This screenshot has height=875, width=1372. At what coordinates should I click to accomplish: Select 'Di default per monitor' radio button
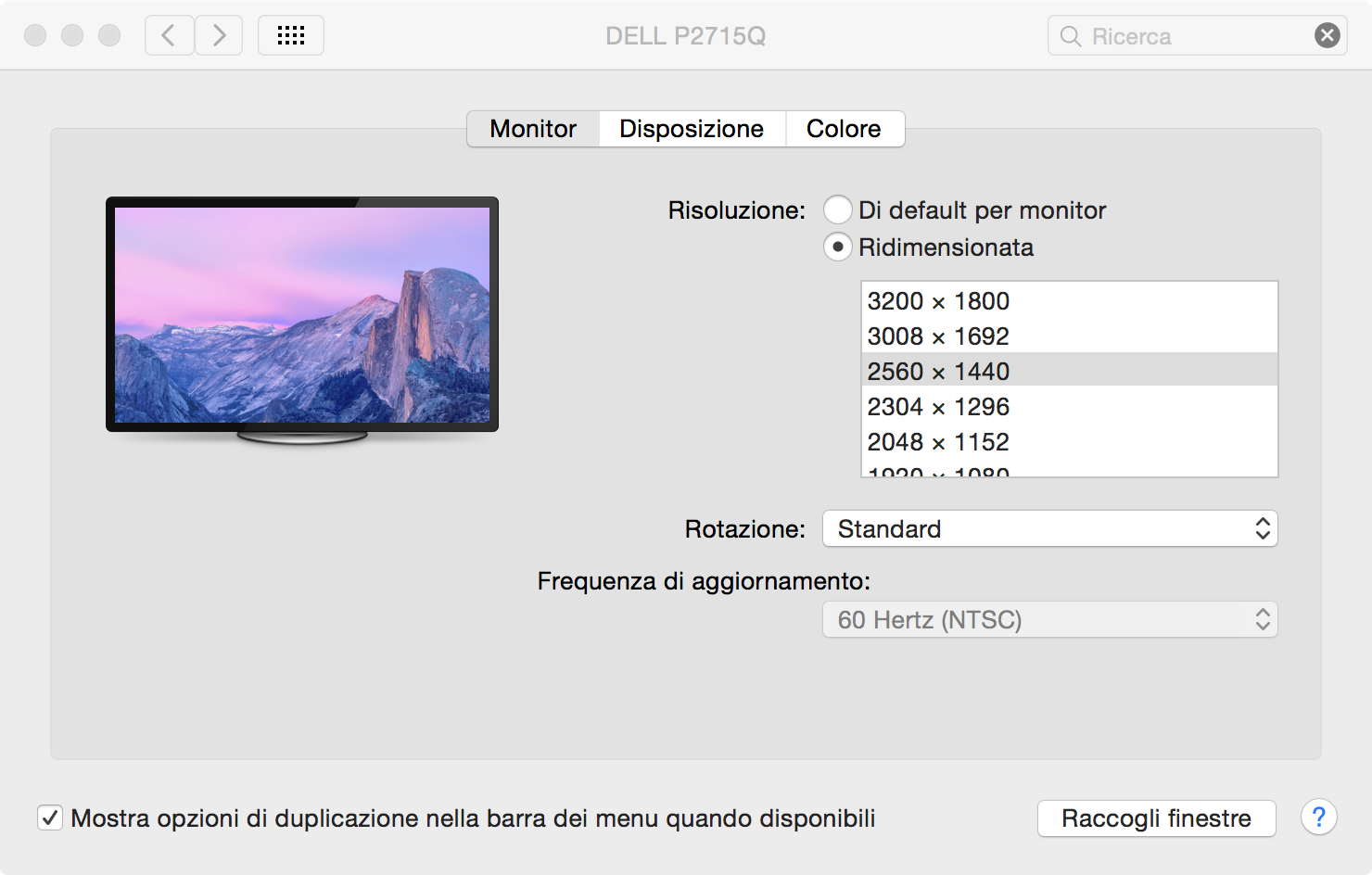pyautogui.click(x=838, y=210)
